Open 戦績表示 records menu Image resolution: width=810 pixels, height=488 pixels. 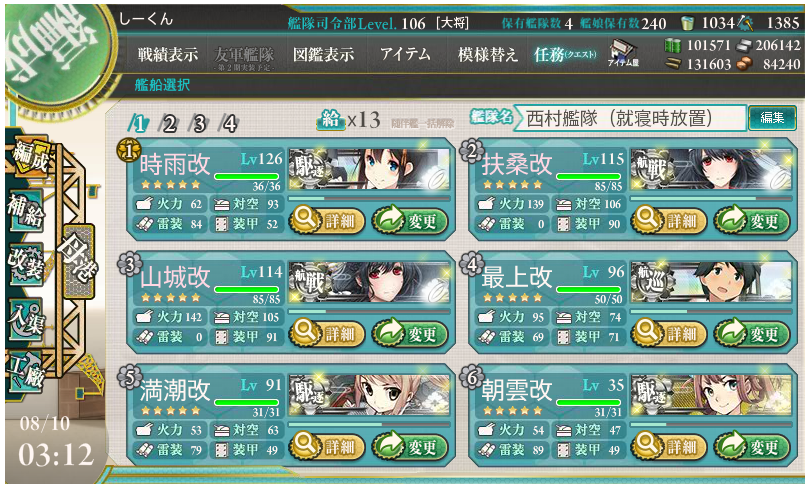coord(167,54)
